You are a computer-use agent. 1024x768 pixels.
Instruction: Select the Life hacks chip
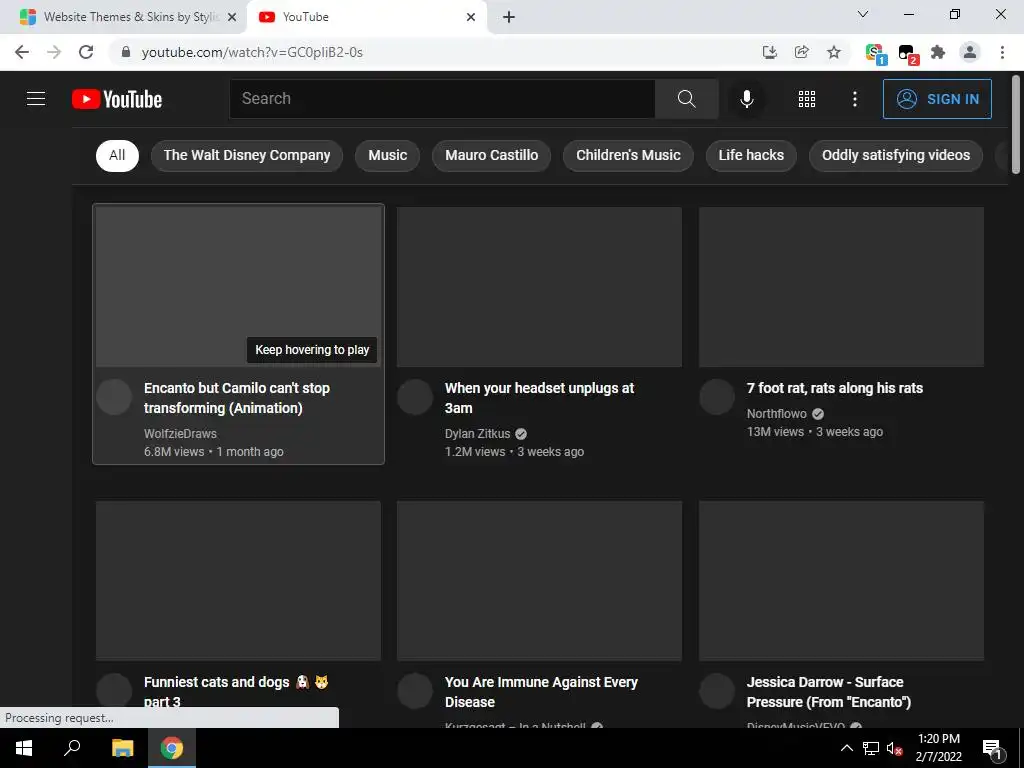point(751,155)
